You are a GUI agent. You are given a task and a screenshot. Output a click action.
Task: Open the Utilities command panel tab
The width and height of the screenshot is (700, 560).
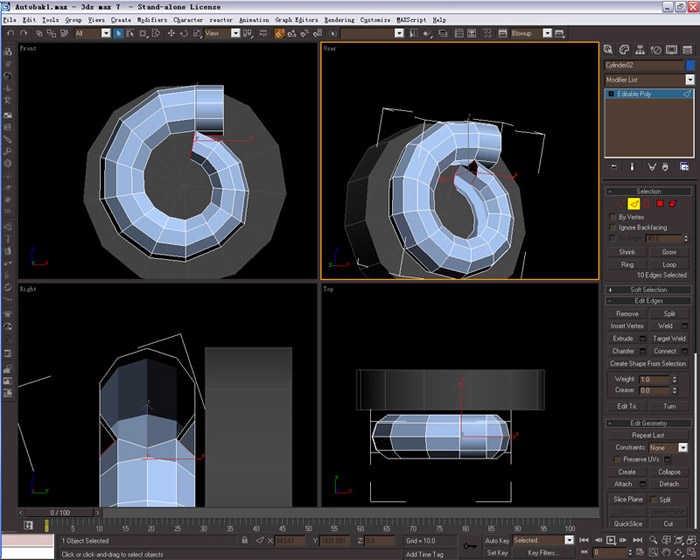(x=688, y=50)
